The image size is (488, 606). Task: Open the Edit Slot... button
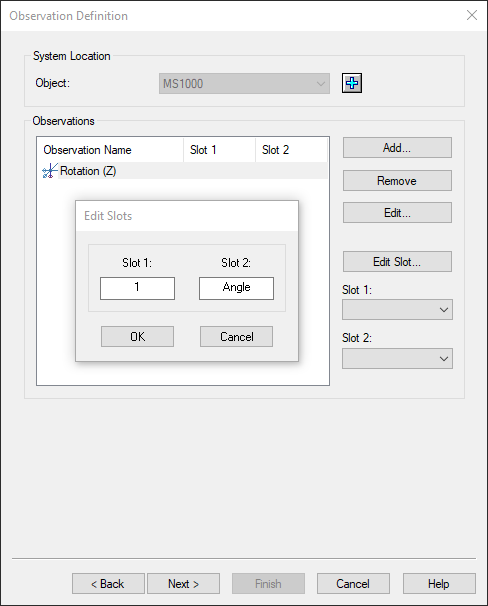pos(397,262)
